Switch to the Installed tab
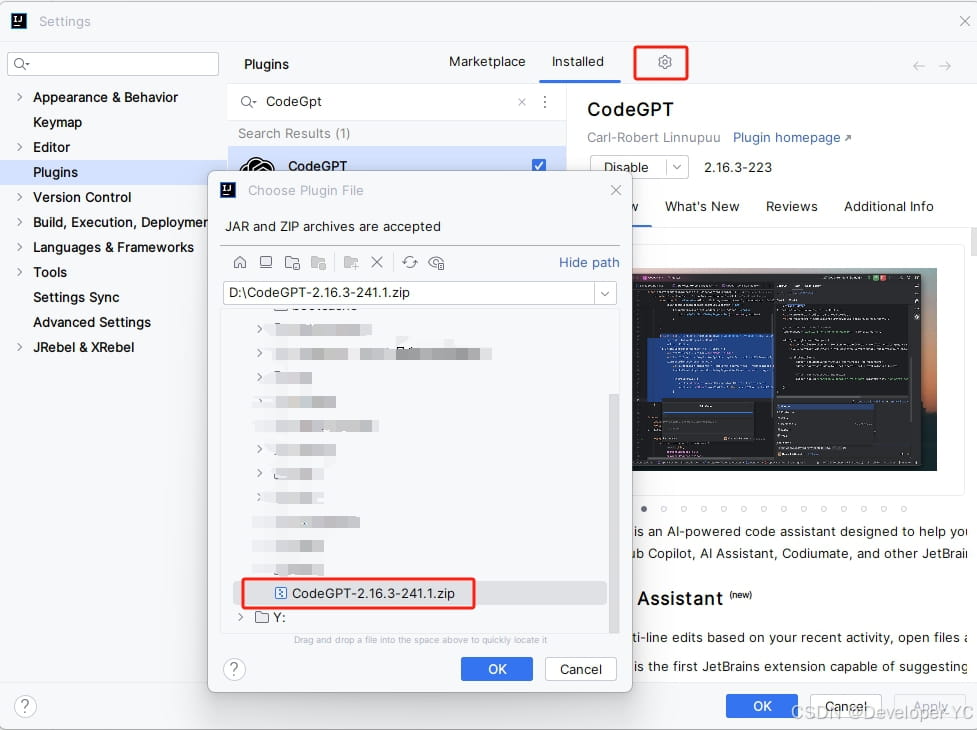Image resolution: width=977 pixels, height=730 pixels. [578, 62]
